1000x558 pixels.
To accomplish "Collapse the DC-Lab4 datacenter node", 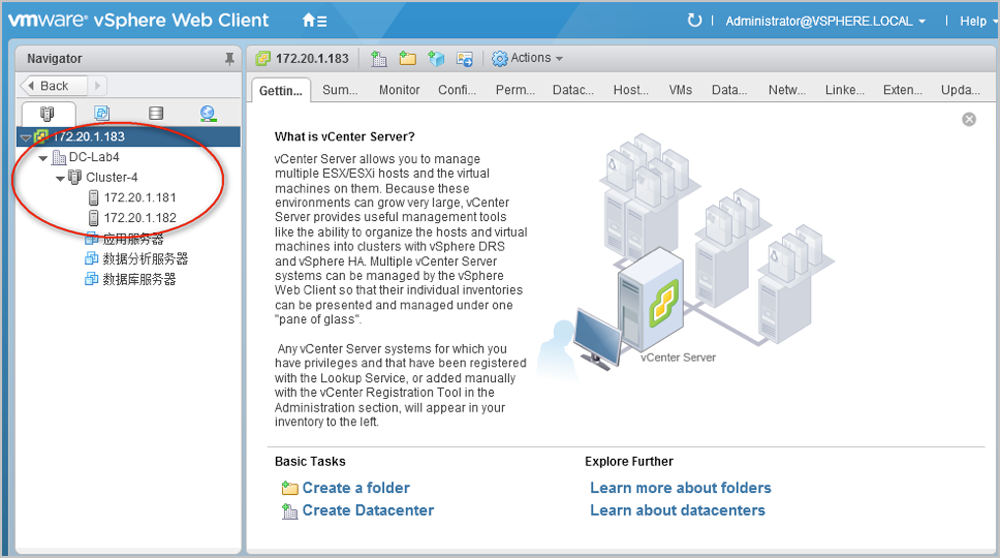I will tap(43, 158).
